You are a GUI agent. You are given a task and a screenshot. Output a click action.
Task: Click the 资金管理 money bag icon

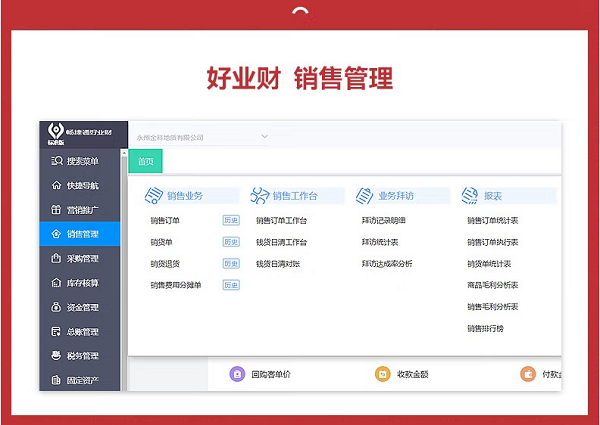point(56,307)
